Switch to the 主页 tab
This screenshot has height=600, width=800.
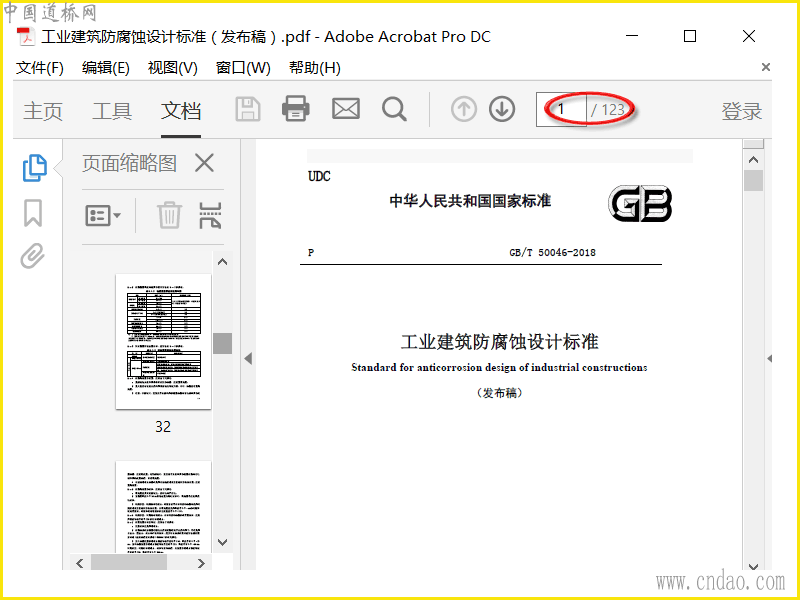[x=43, y=111]
